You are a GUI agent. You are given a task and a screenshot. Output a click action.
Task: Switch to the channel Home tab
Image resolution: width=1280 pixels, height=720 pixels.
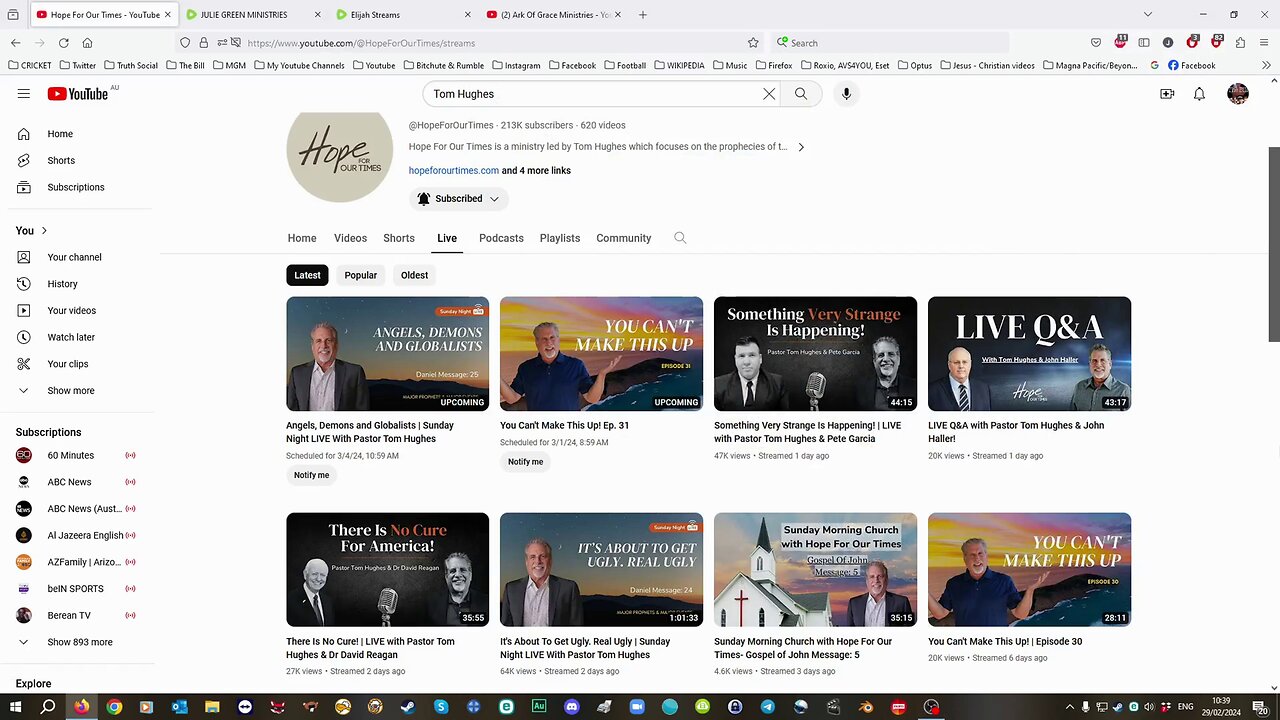302,238
